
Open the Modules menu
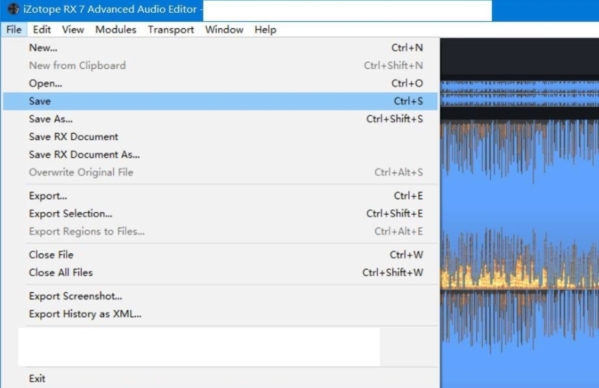116,29
